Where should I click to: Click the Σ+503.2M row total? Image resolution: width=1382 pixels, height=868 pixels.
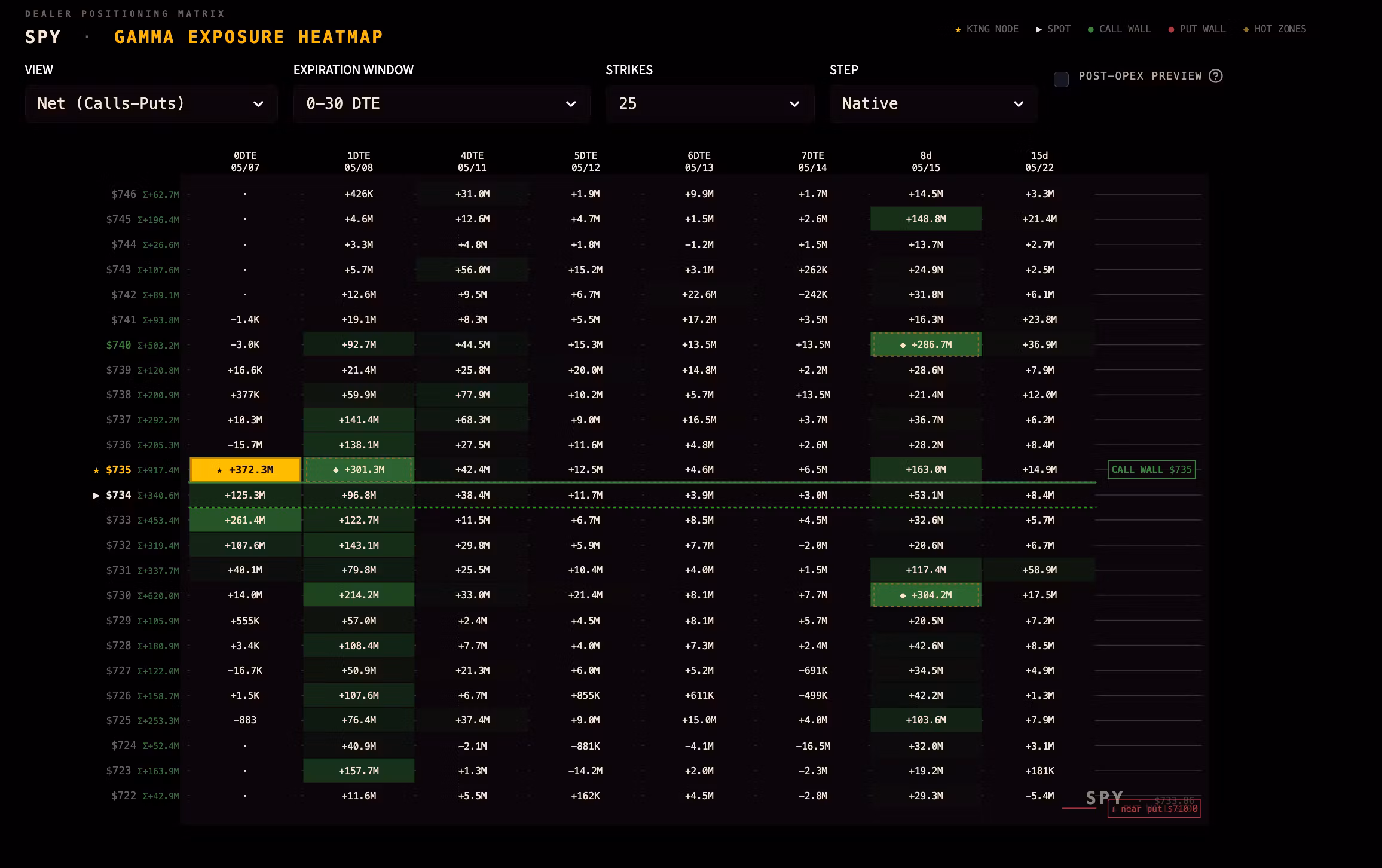[158, 346]
